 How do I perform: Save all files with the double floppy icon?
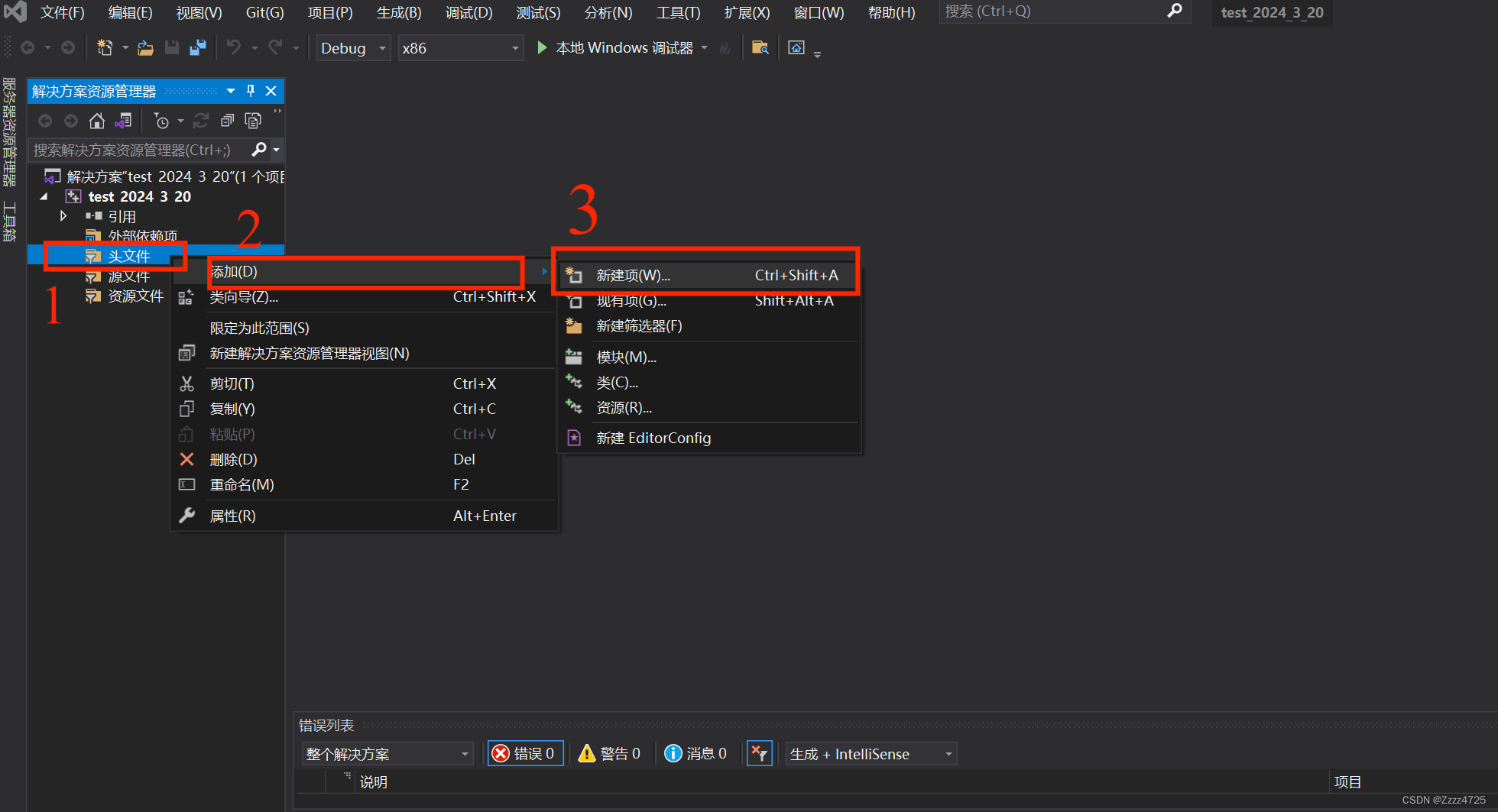[x=198, y=47]
